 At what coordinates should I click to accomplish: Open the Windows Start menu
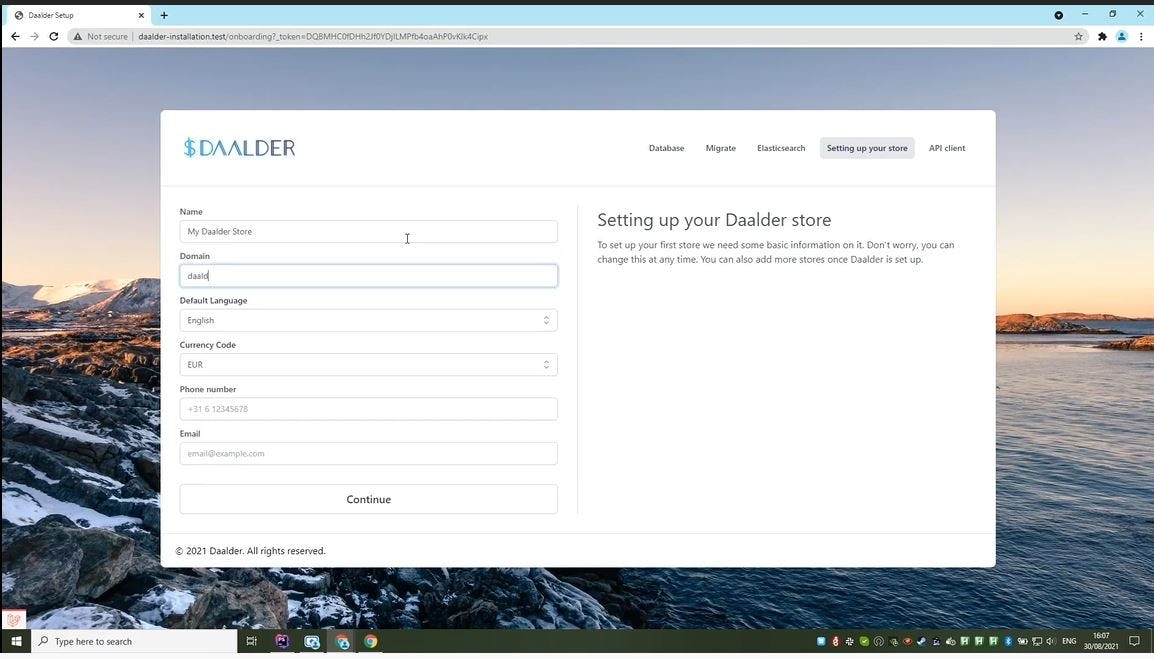15,641
